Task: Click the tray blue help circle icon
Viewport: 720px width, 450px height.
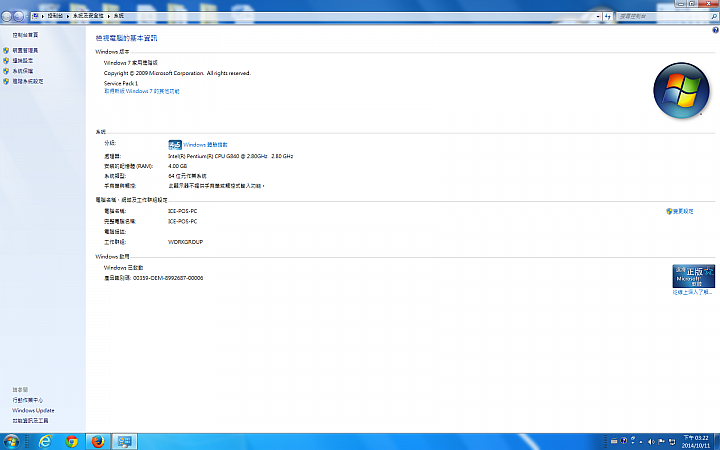Action: [x=624, y=441]
